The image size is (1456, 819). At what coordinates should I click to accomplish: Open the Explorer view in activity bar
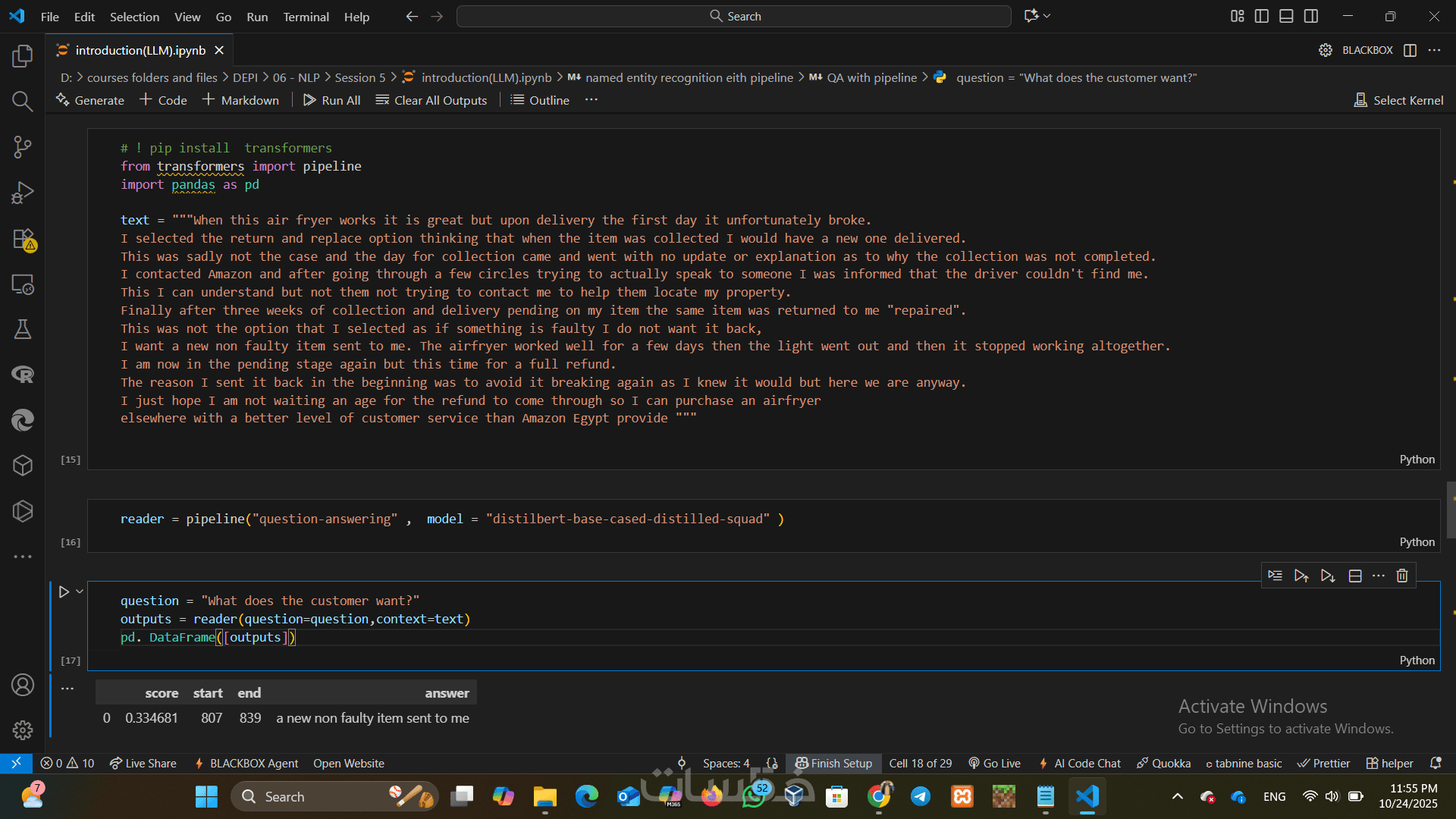(x=23, y=56)
